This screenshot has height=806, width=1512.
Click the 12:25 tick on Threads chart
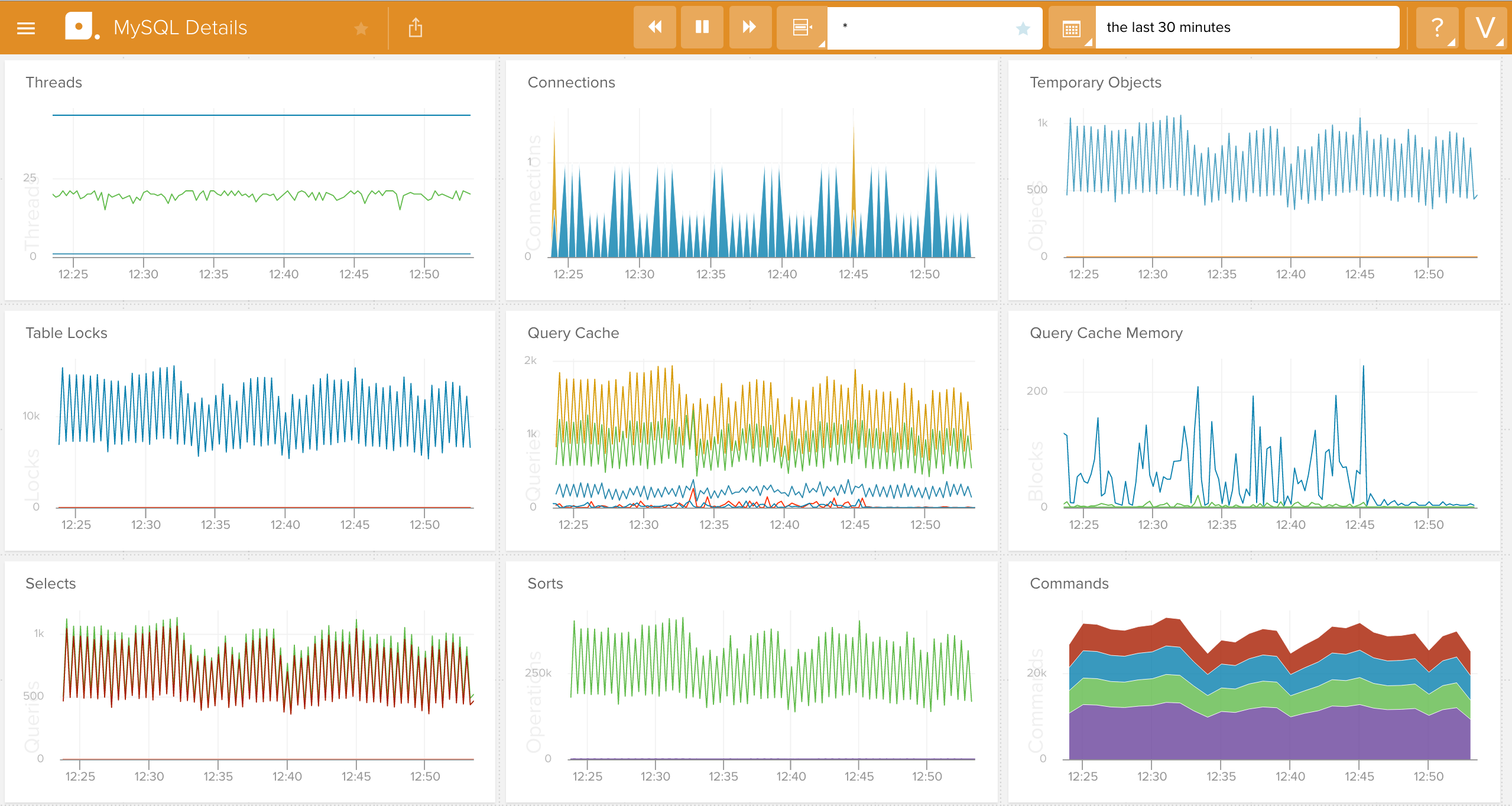pyautogui.click(x=73, y=274)
